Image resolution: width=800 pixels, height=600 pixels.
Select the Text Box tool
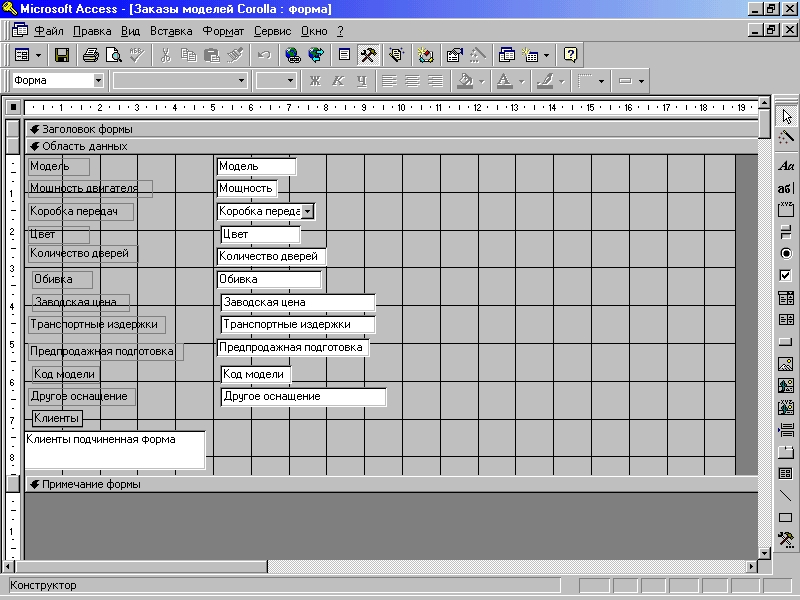coord(786,188)
